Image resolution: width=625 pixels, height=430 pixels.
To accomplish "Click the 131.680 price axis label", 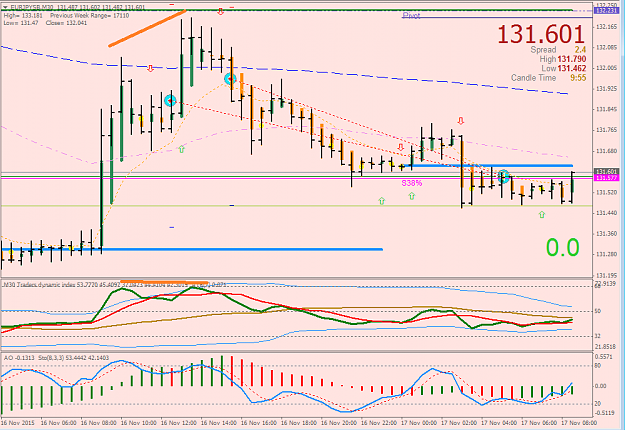I will tap(606, 151).
